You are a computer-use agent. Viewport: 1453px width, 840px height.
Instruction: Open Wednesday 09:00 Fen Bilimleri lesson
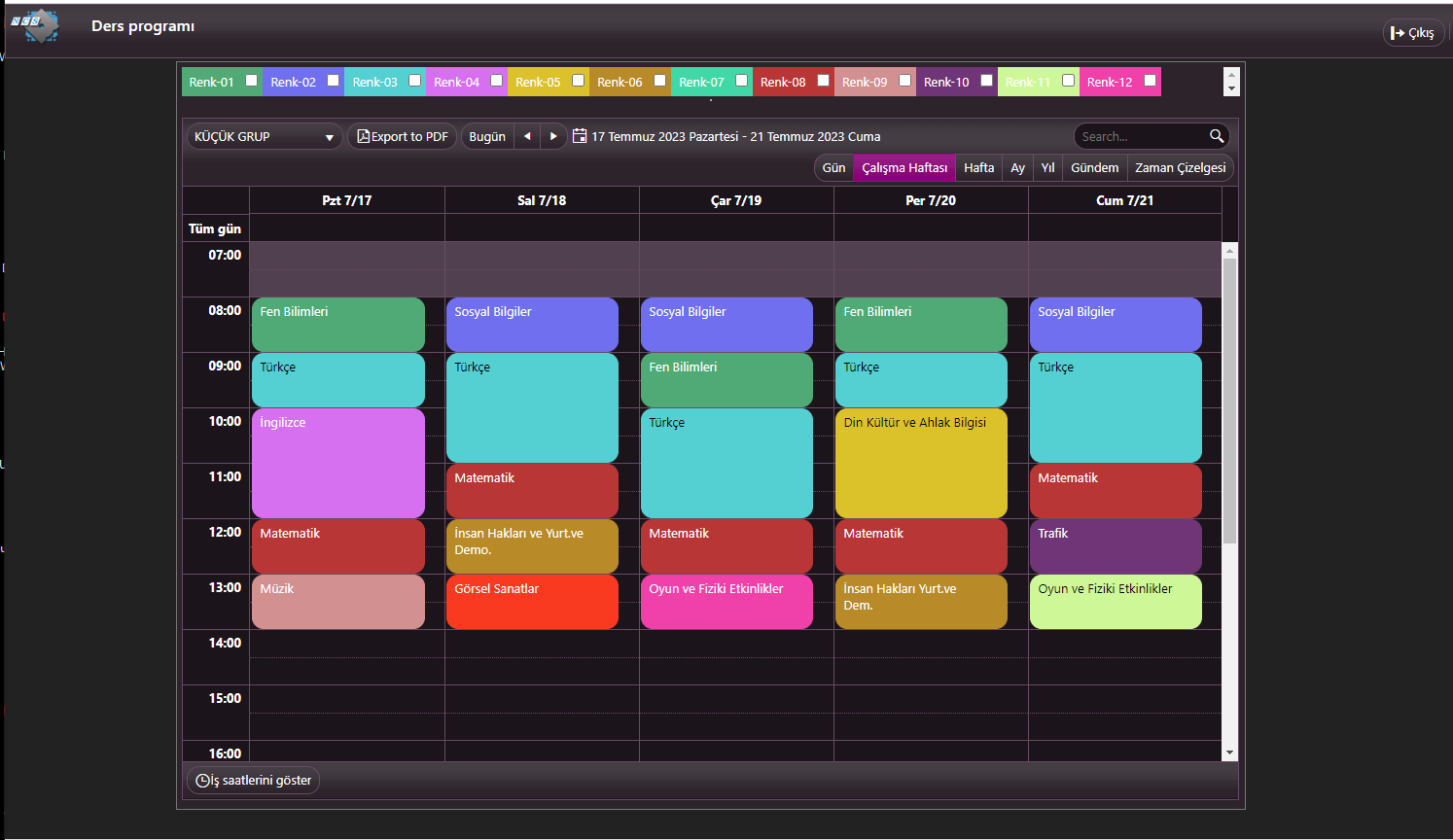coord(726,380)
